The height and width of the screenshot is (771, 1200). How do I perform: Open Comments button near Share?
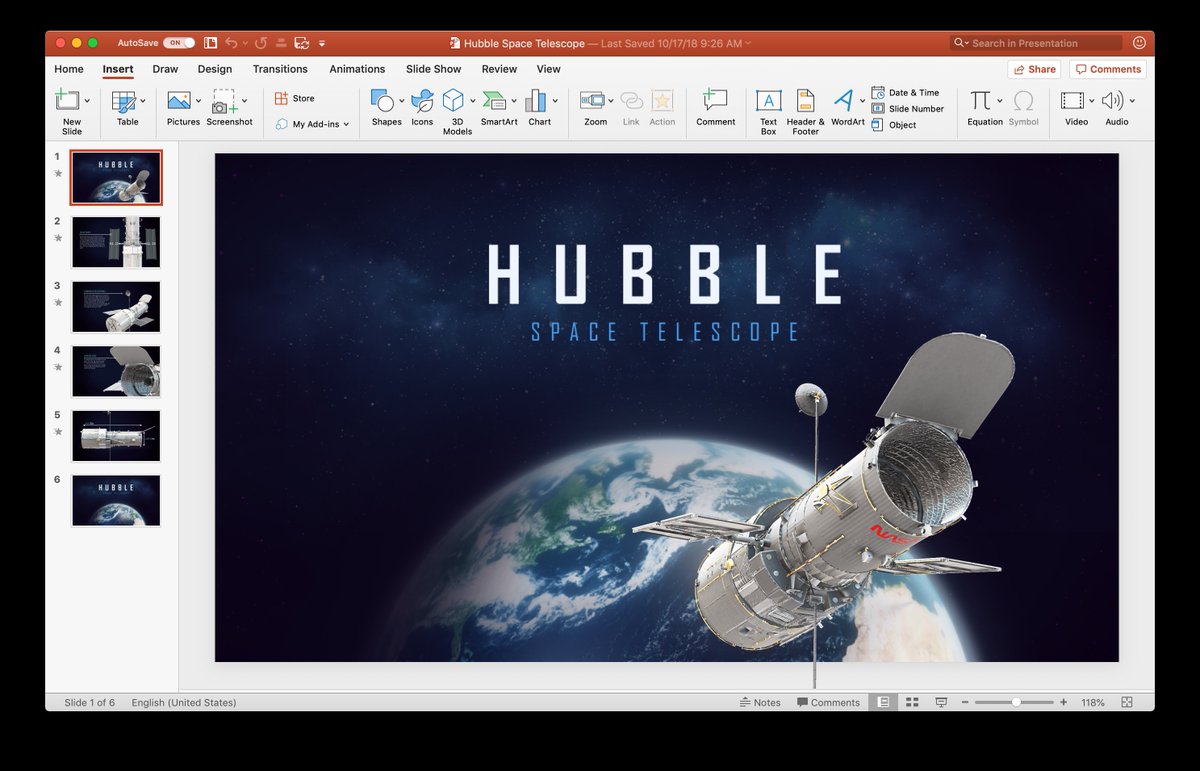1108,69
